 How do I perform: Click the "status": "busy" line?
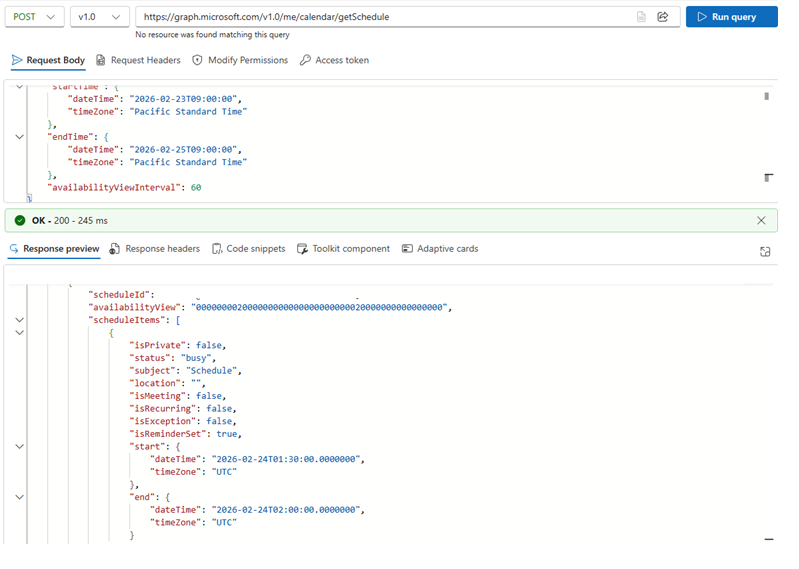[173, 358]
